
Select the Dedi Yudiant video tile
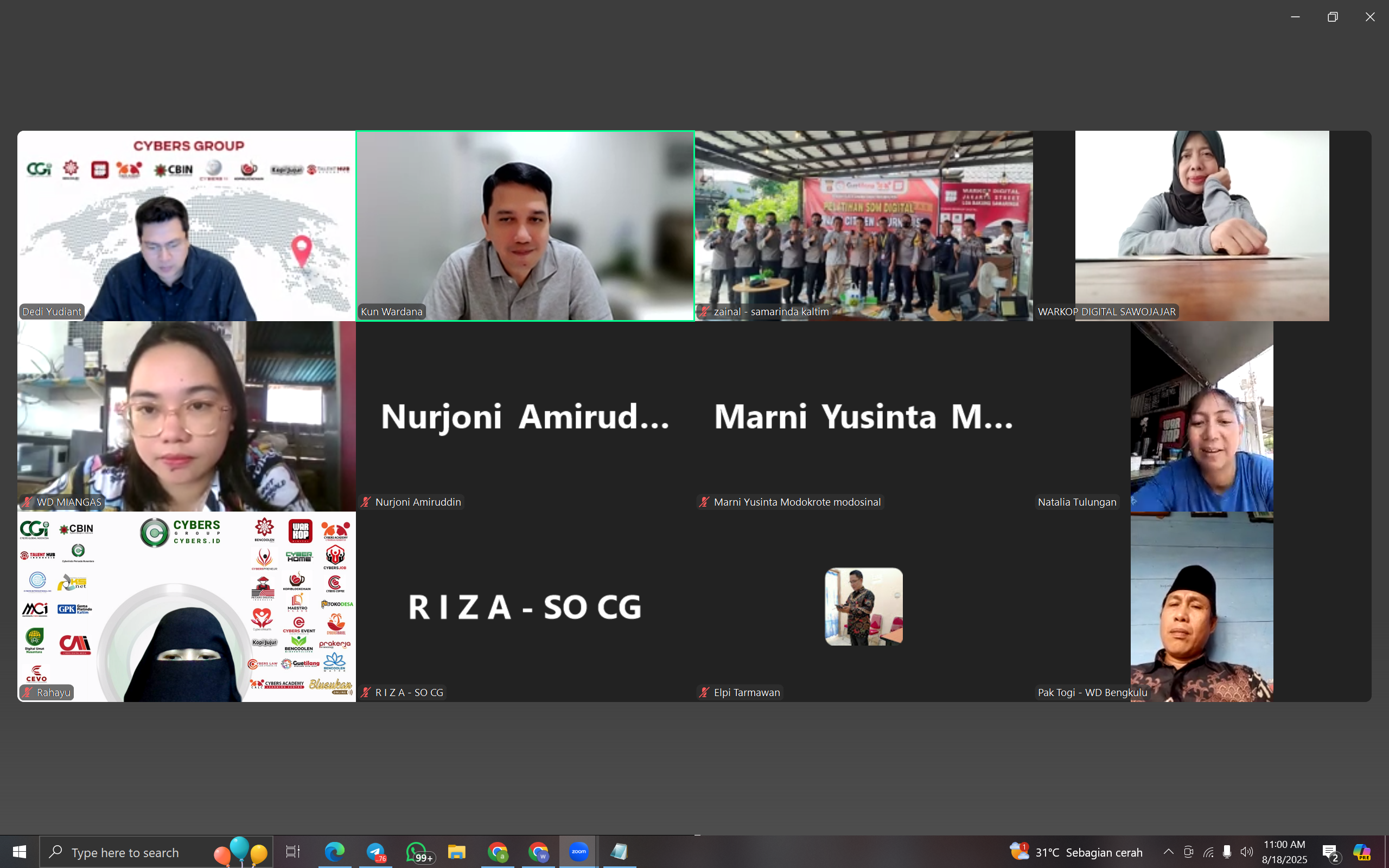pyautogui.click(x=186, y=226)
